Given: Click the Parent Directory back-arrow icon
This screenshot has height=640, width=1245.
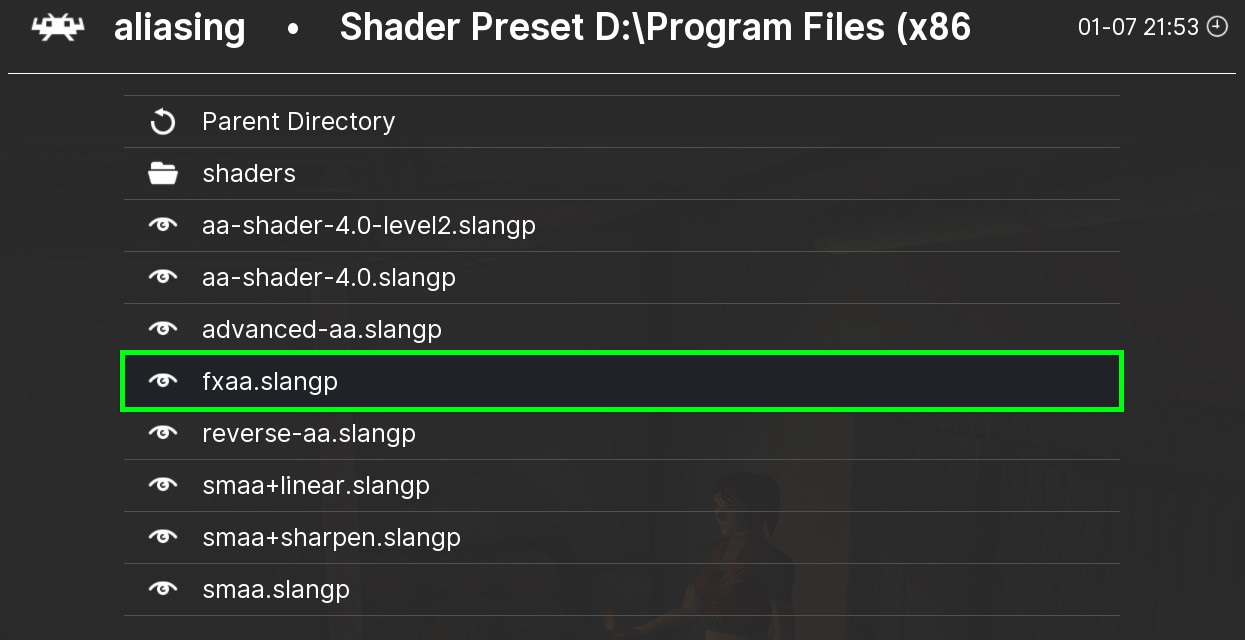Looking at the screenshot, I should click(x=162, y=122).
